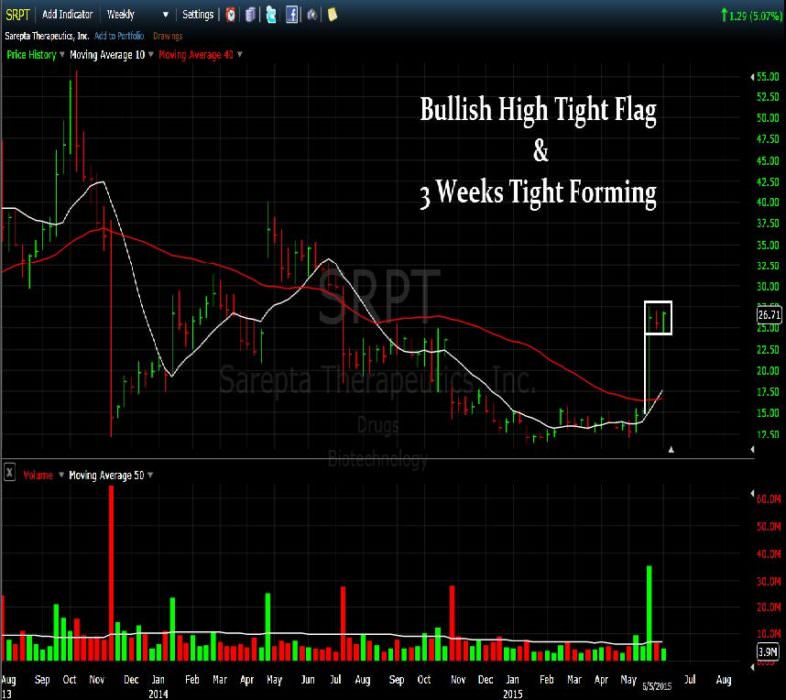Click the 2015 year label on time axis

(513, 693)
